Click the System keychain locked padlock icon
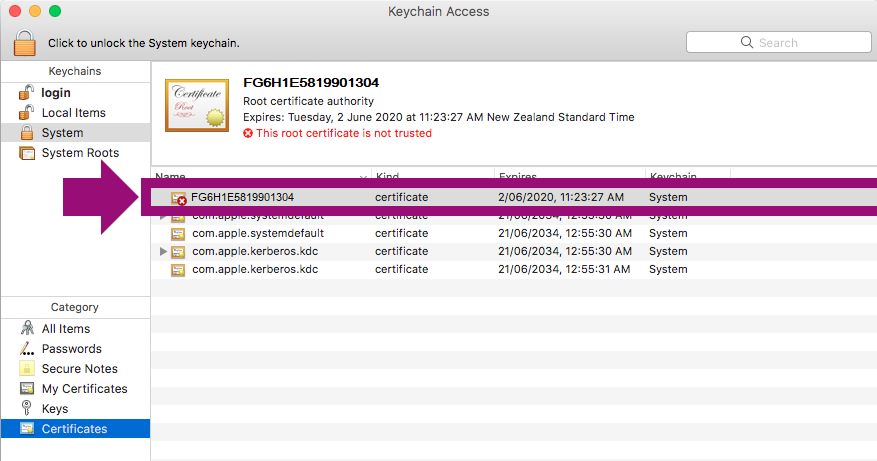The height and width of the screenshot is (461, 877). 26,133
